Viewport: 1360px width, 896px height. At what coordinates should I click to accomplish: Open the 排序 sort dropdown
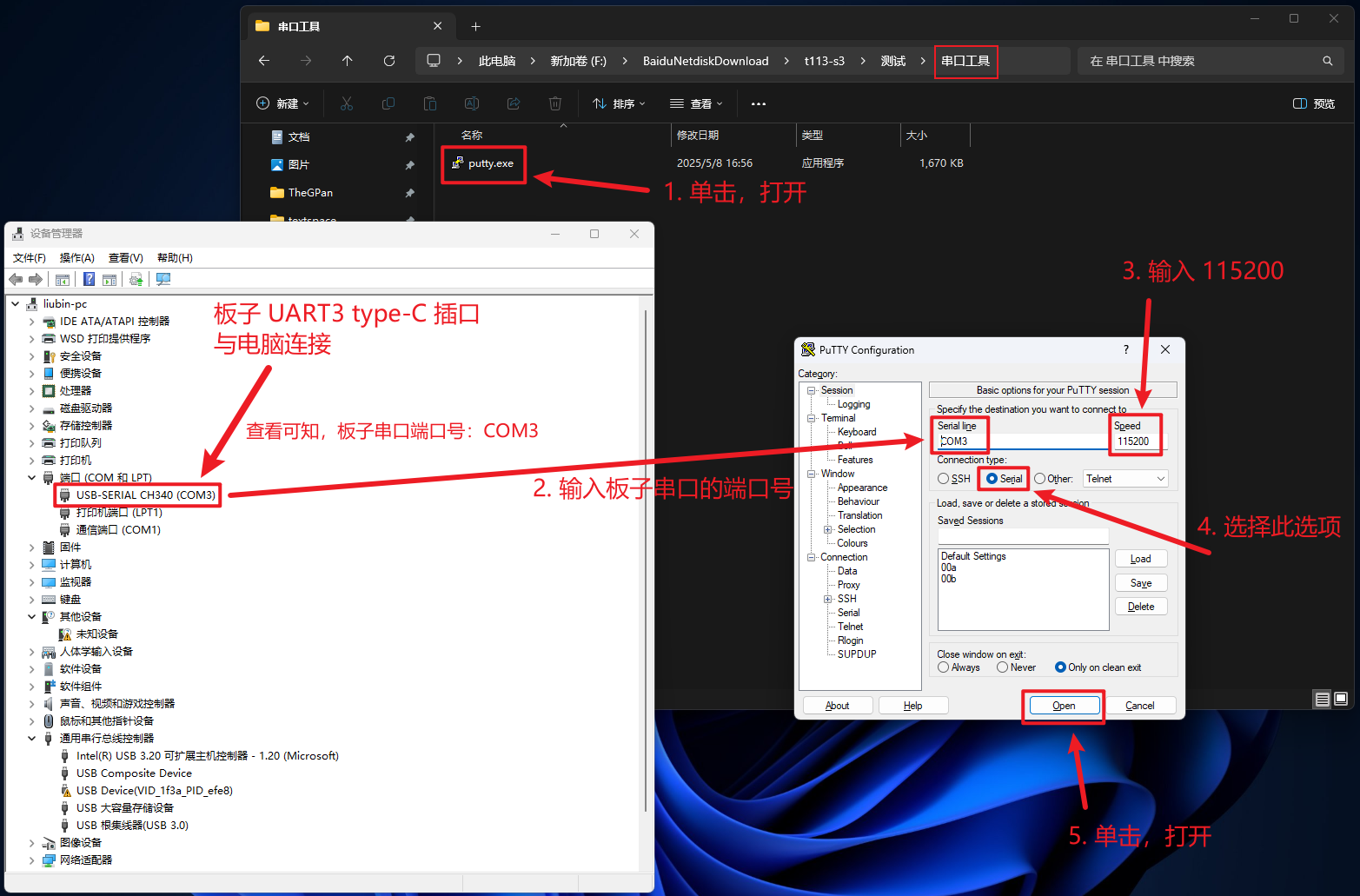619,103
